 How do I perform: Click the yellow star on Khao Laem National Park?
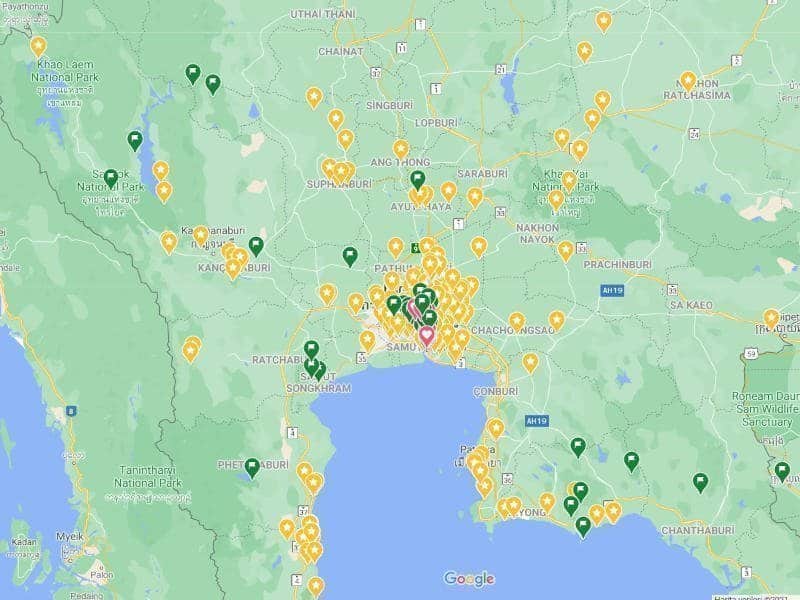pyautogui.click(x=38, y=45)
